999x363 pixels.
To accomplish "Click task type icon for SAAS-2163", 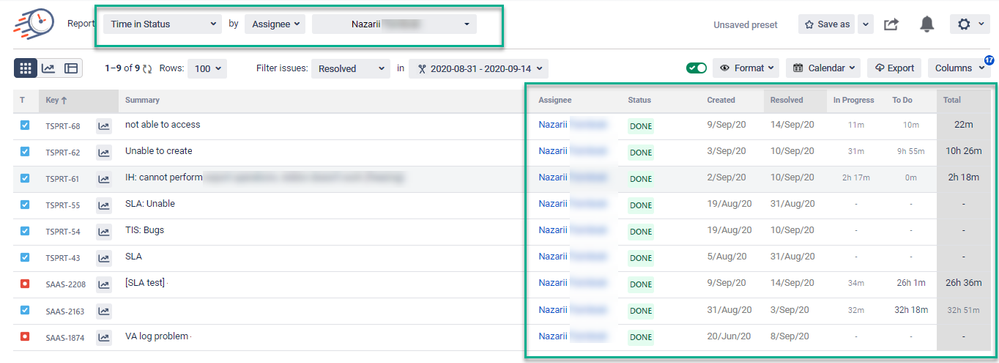I will (x=25, y=310).
